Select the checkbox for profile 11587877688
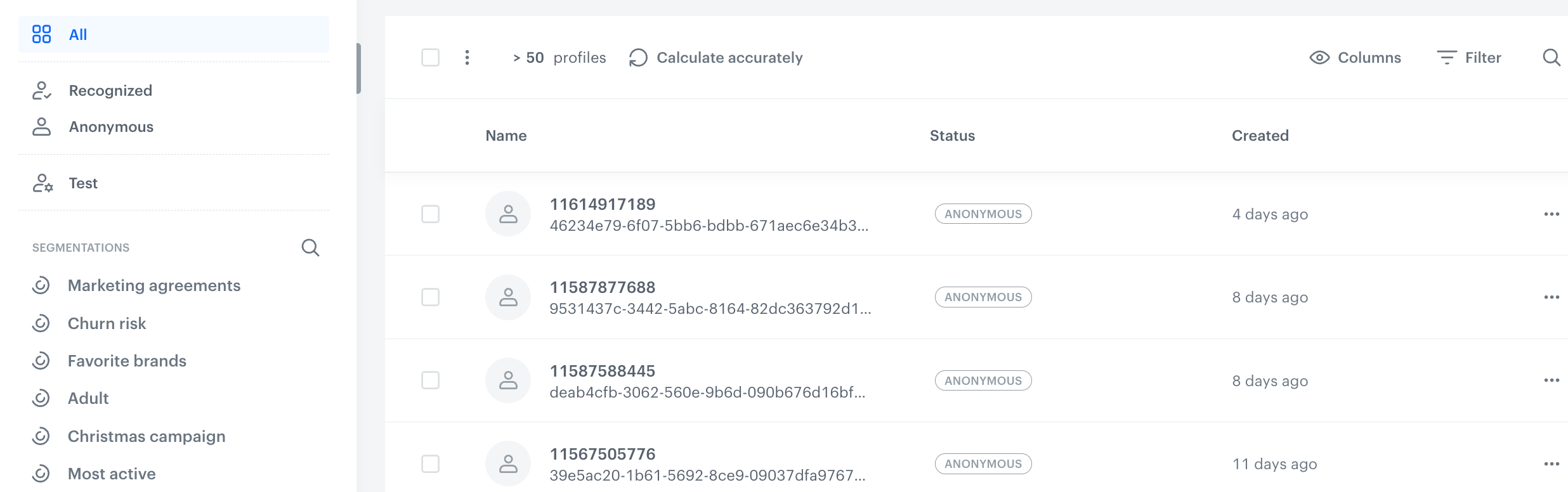Screen dimensions: 1568x492 pyautogui.click(x=431, y=297)
